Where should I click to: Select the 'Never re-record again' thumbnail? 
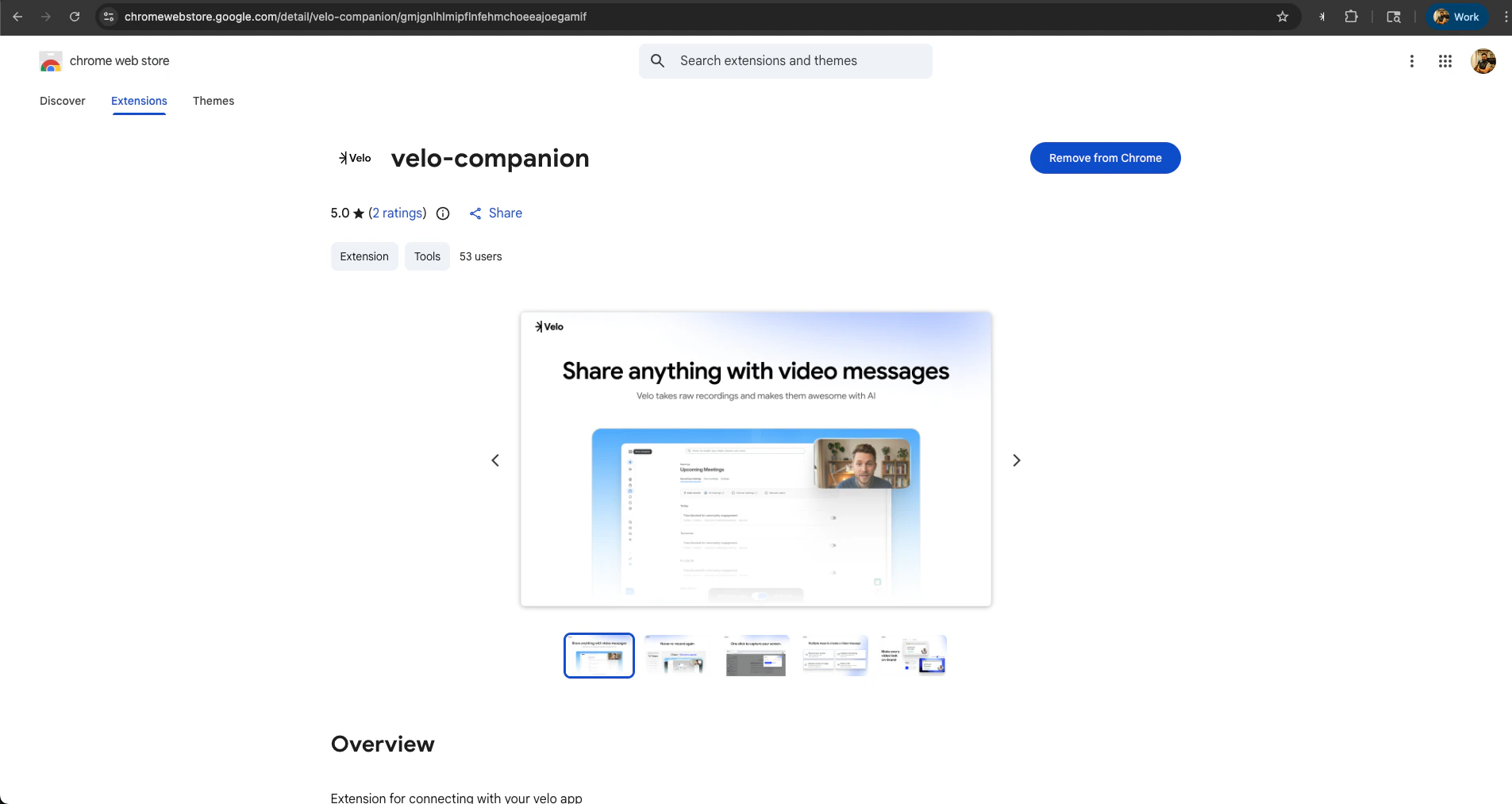(678, 656)
